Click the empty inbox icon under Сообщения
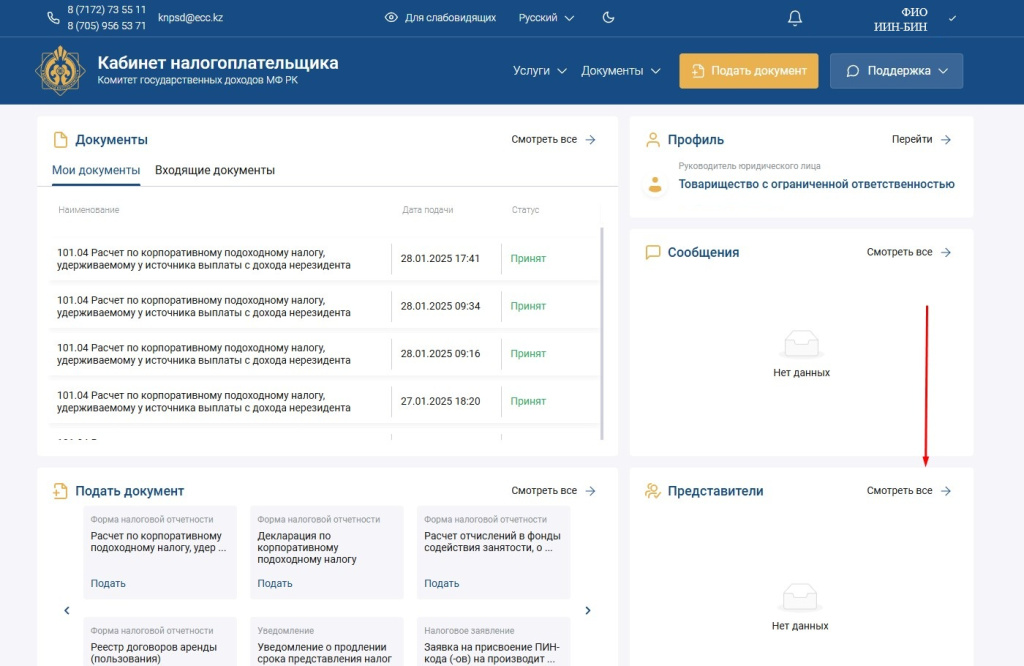1024x666 pixels. point(801,344)
